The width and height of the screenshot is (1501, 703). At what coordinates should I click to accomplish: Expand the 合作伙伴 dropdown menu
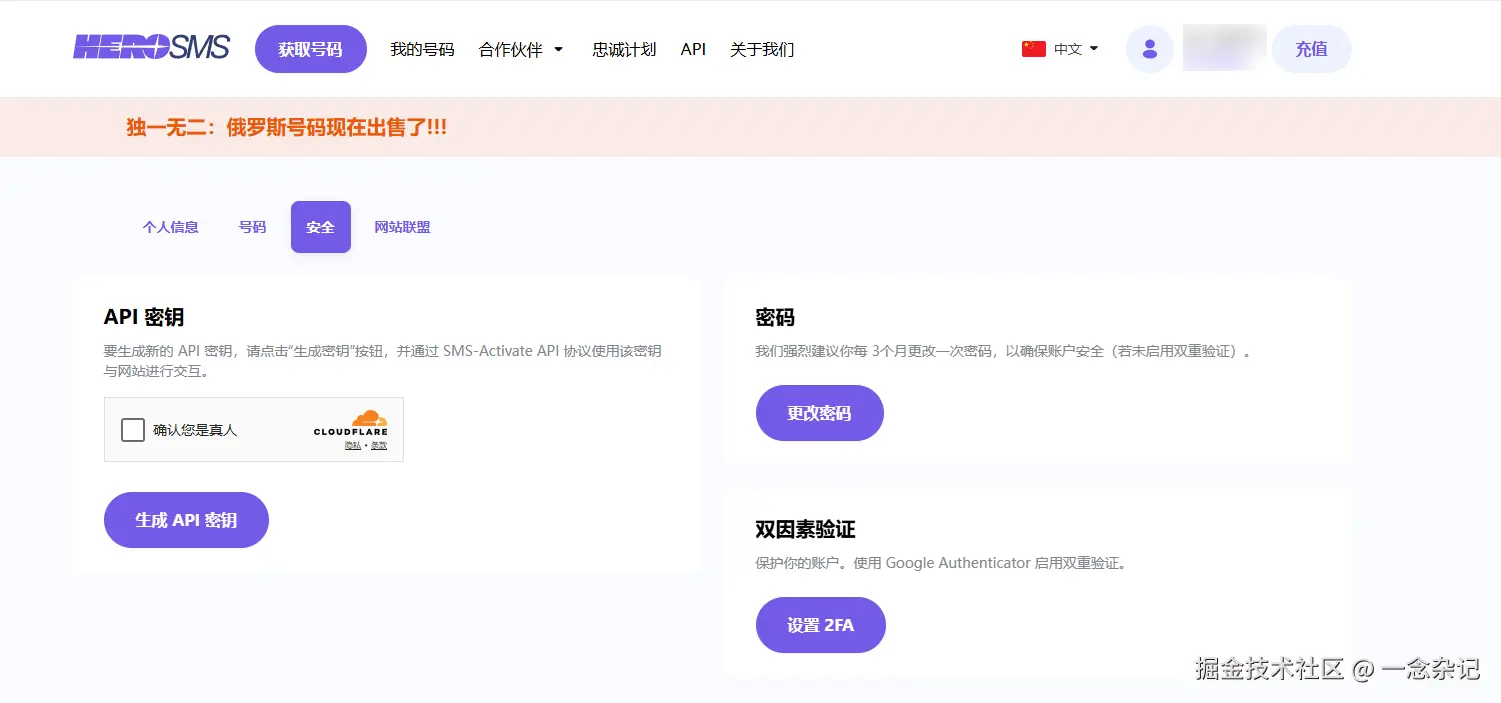521,49
